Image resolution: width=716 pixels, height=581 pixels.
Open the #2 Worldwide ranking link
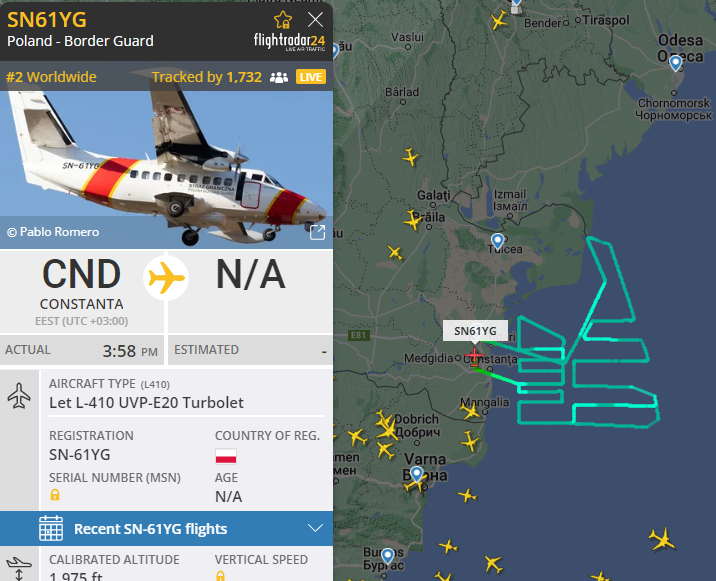[51, 77]
